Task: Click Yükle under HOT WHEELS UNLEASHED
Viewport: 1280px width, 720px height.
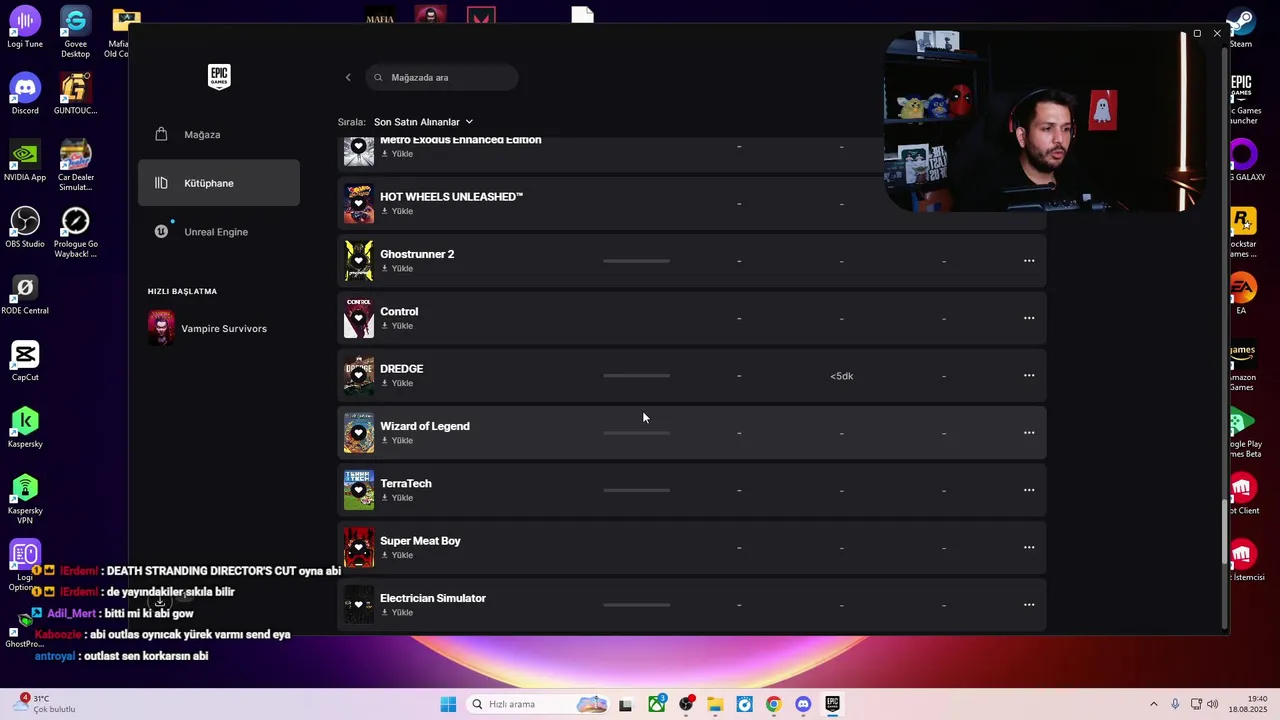Action: click(397, 211)
